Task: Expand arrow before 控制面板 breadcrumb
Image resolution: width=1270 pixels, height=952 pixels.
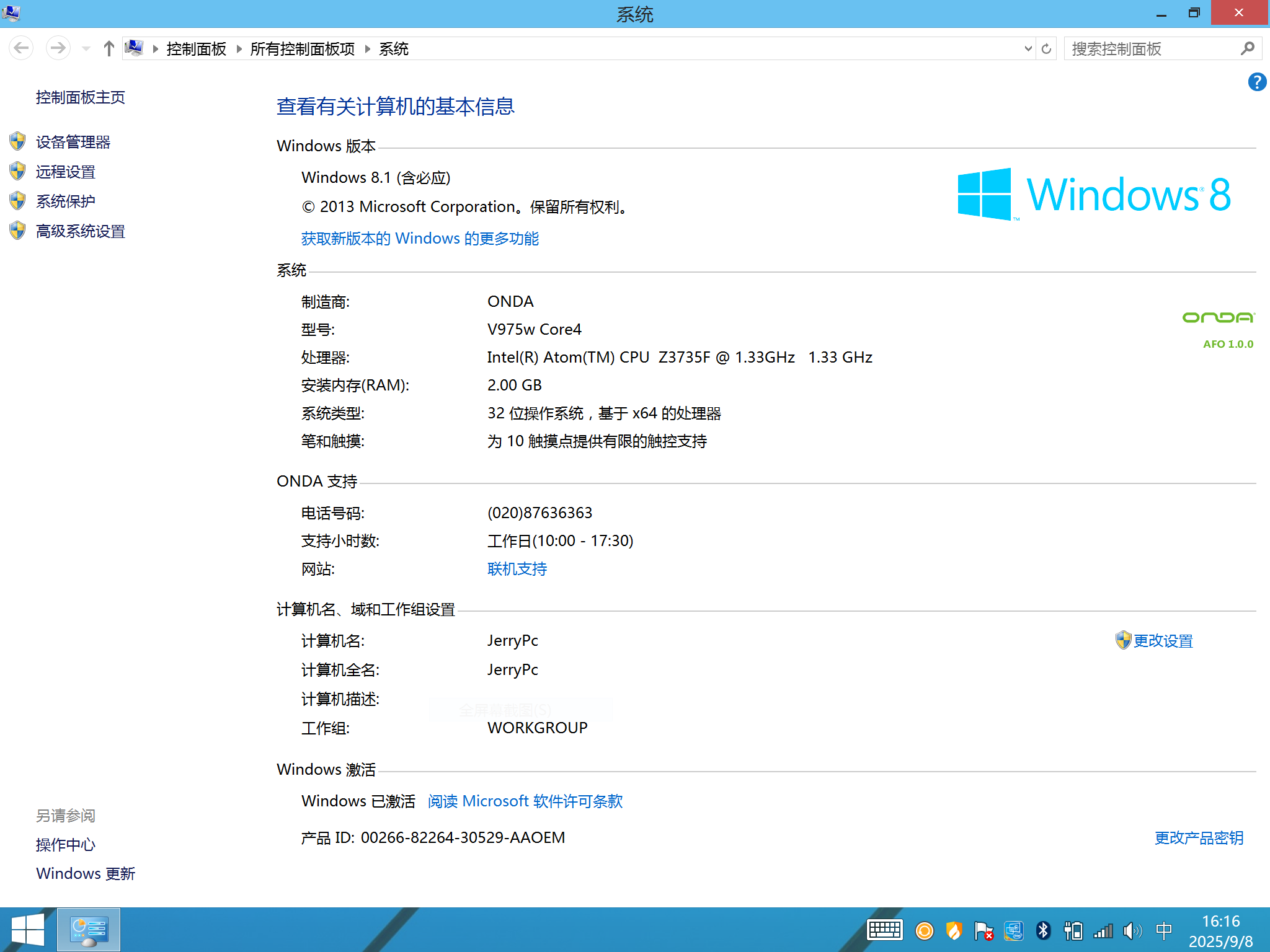Action: (x=155, y=48)
